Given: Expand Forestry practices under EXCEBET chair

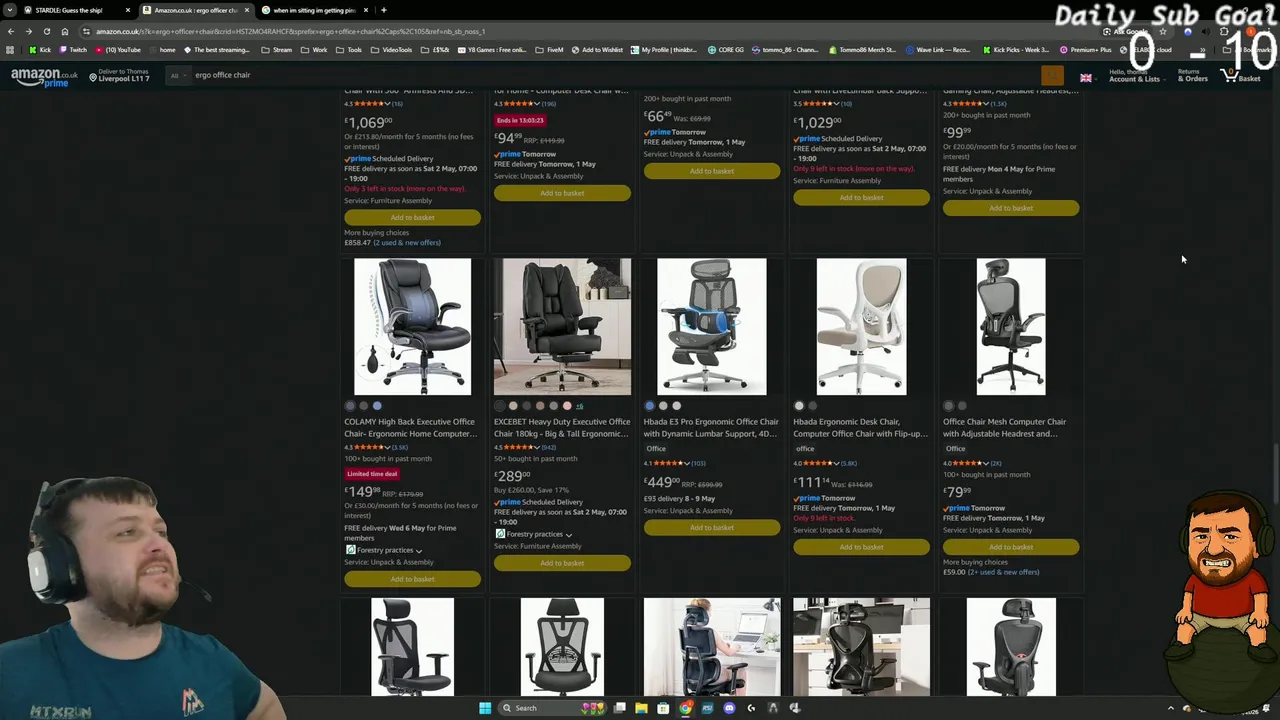Looking at the screenshot, I should (x=534, y=534).
